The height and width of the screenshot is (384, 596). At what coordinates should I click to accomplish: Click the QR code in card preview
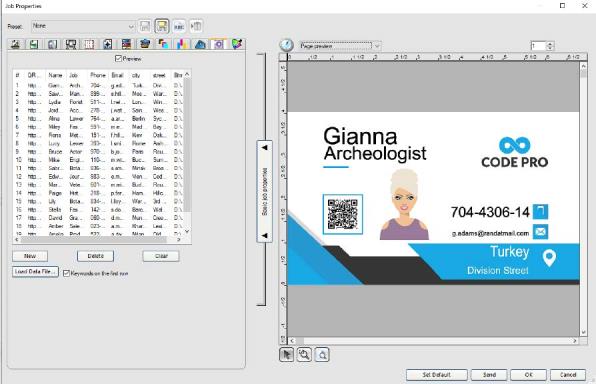coord(342,214)
